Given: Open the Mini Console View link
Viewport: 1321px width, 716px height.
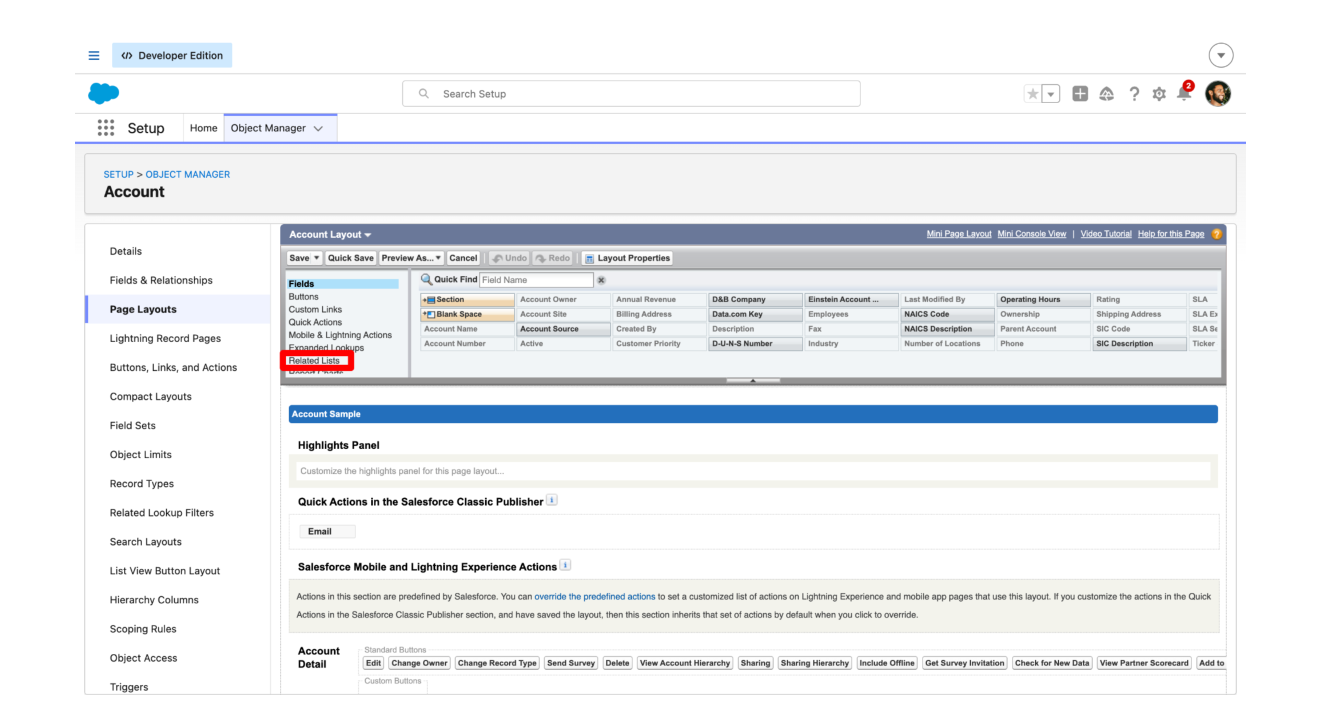Looking at the screenshot, I should coord(1032,234).
